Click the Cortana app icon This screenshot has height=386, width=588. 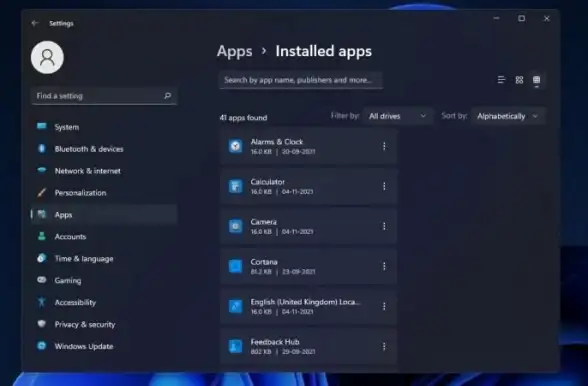click(236, 266)
